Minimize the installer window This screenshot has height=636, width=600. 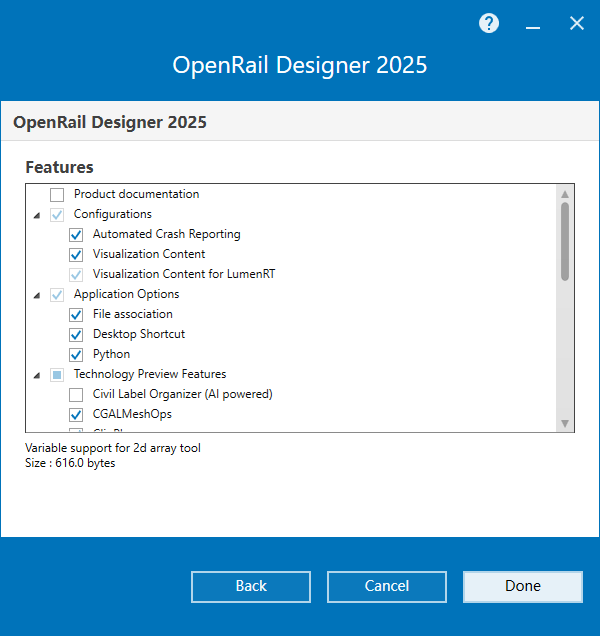(533, 24)
